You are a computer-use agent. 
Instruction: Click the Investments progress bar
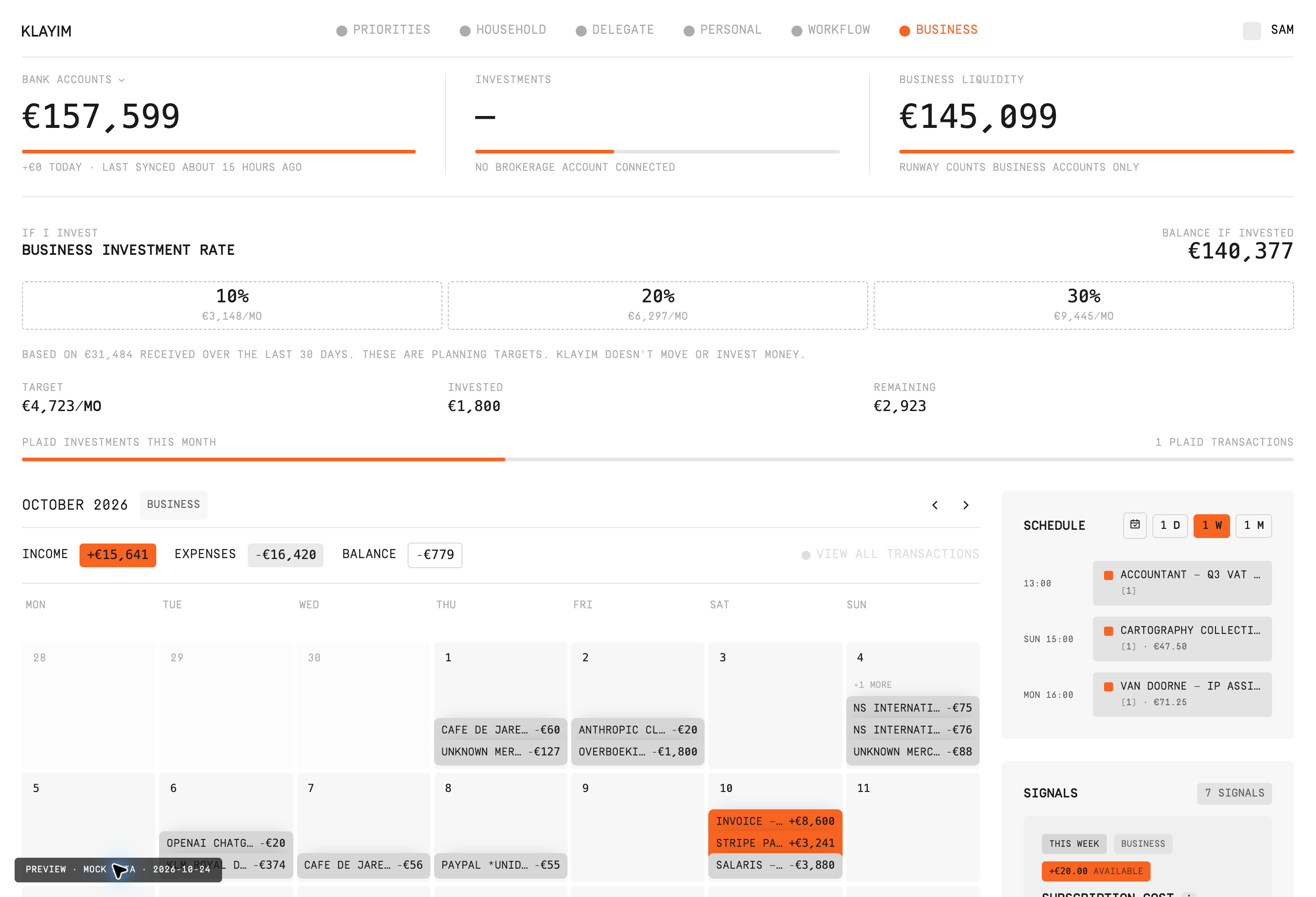point(657,152)
